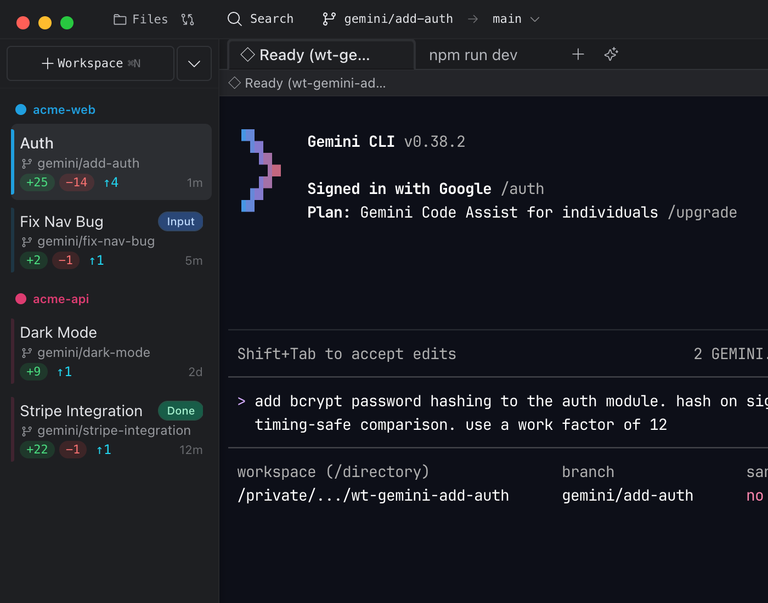Click the 12m timestamp on Stripe Integration
Viewport: 768px width, 603px height.
click(191, 450)
